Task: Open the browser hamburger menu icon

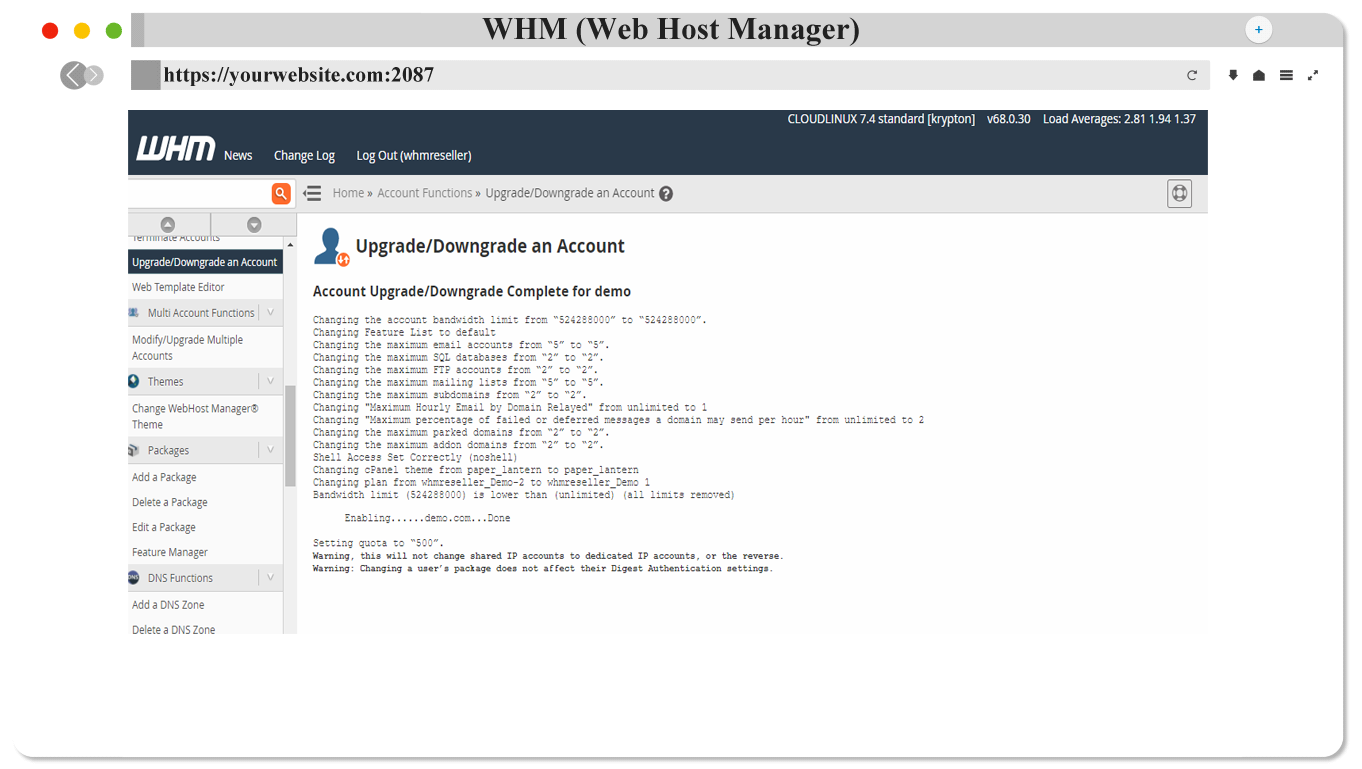Action: (x=1286, y=75)
